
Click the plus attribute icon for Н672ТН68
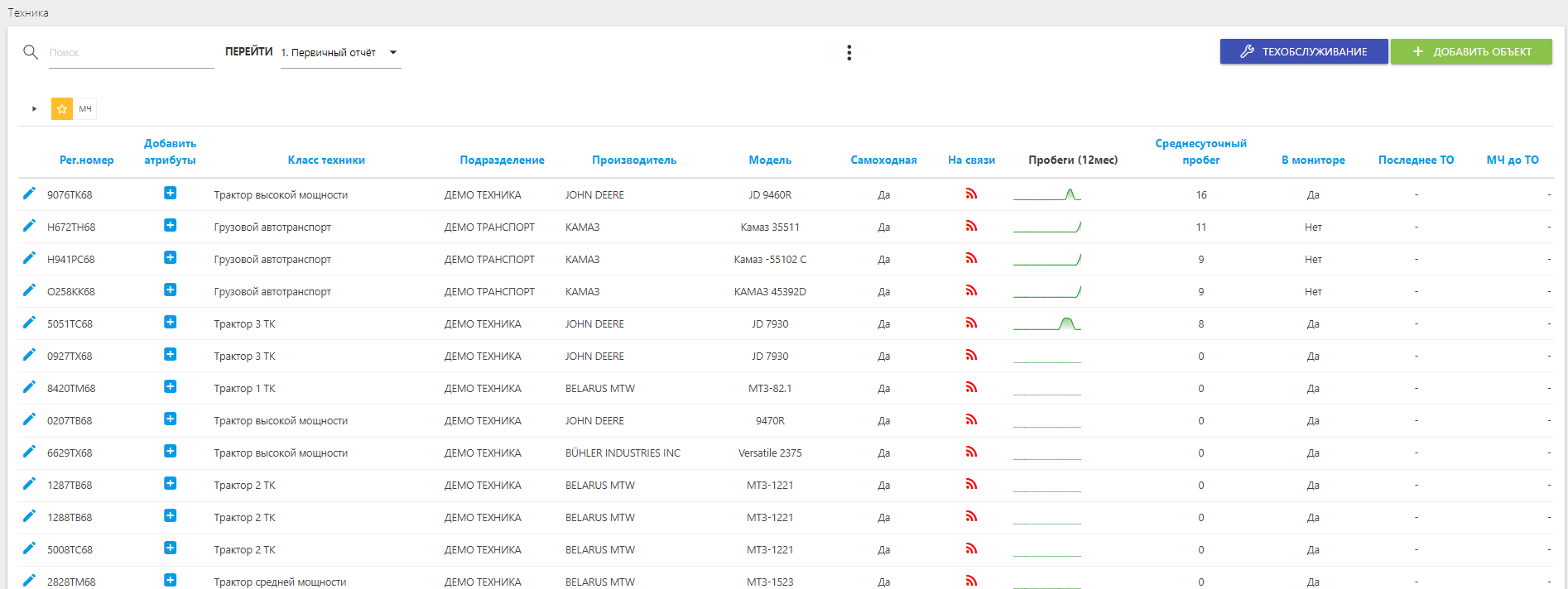pyautogui.click(x=170, y=226)
